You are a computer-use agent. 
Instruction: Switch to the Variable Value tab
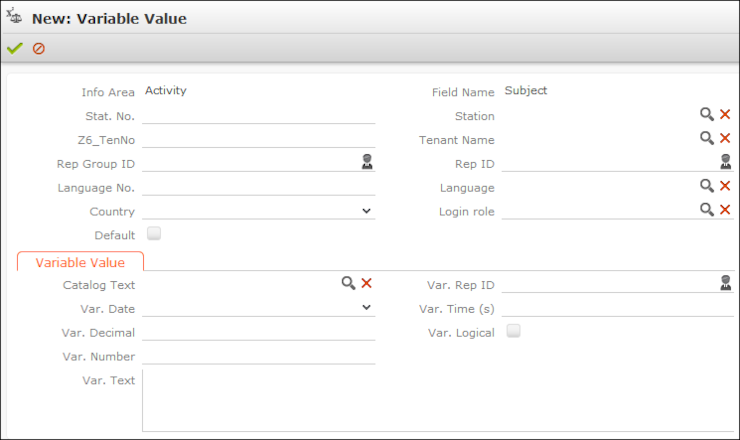coord(80,262)
